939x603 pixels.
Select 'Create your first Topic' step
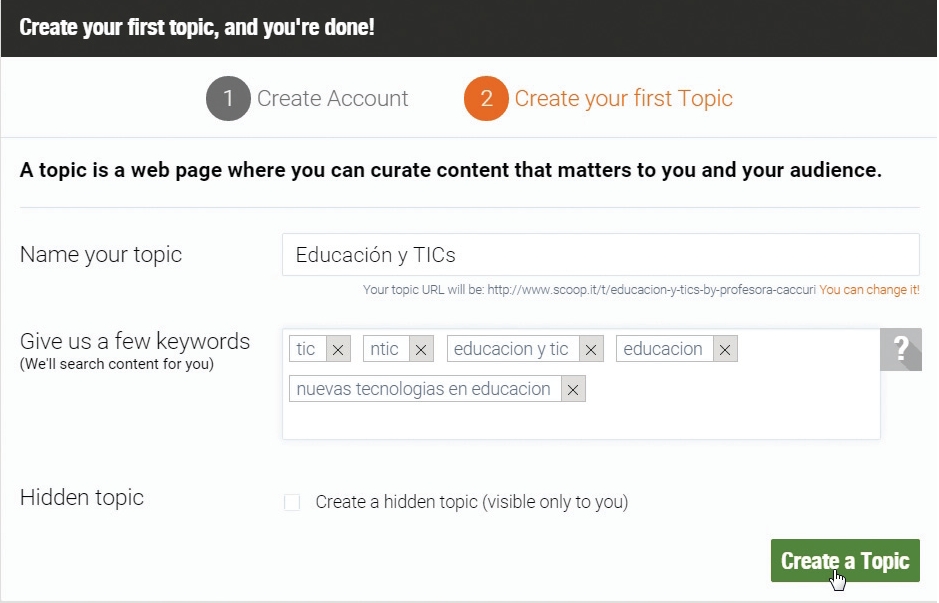pyautogui.click(x=623, y=98)
